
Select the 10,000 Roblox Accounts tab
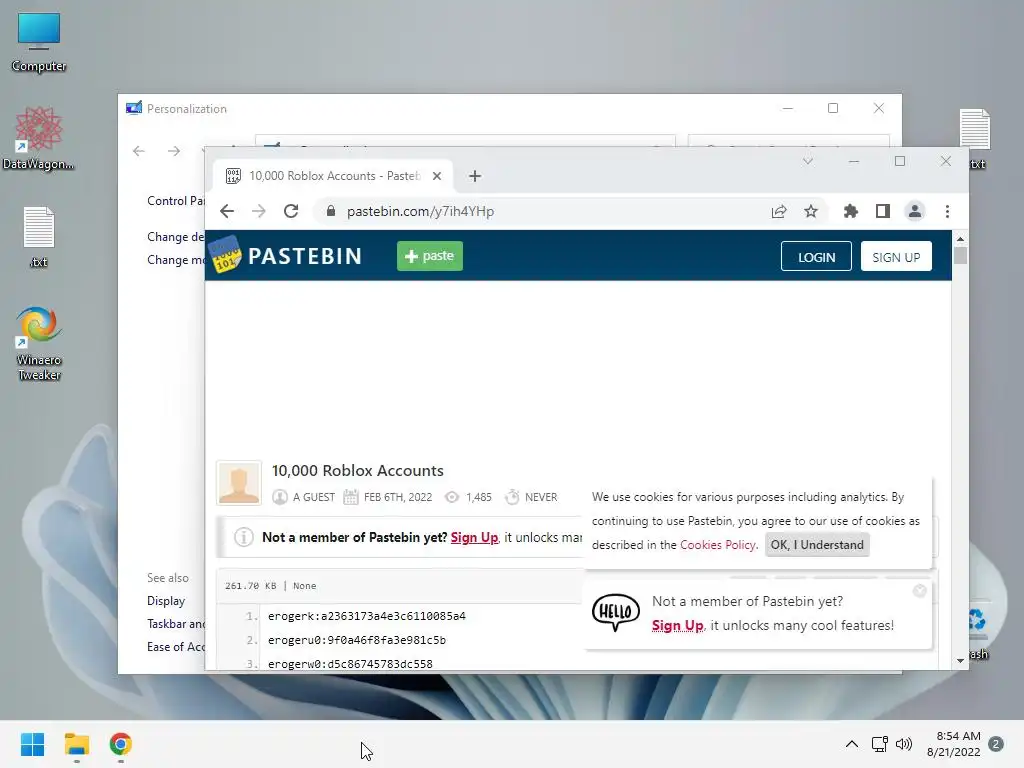pos(334,176)
